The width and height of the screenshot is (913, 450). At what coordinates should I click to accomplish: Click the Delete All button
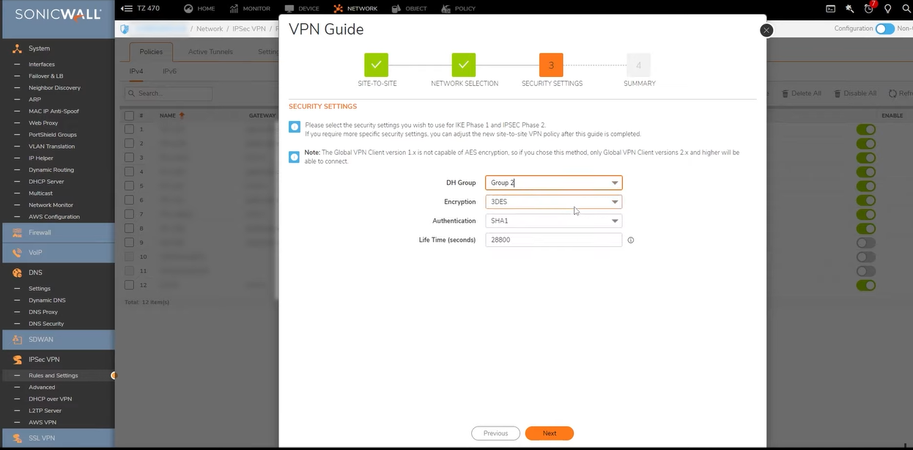(801, 93)
